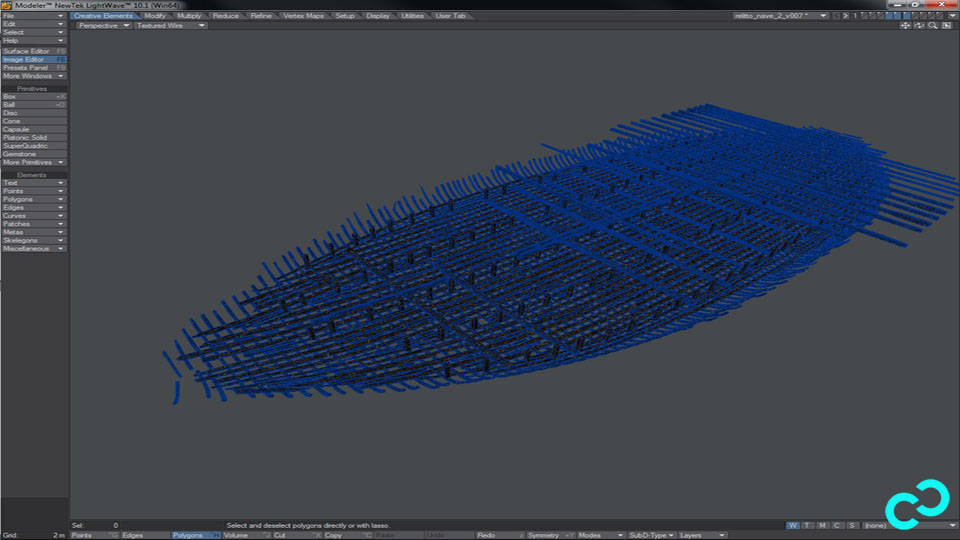Click the viewport zoom magnifier icon
The image size is (960, 540).
(932, 26)
